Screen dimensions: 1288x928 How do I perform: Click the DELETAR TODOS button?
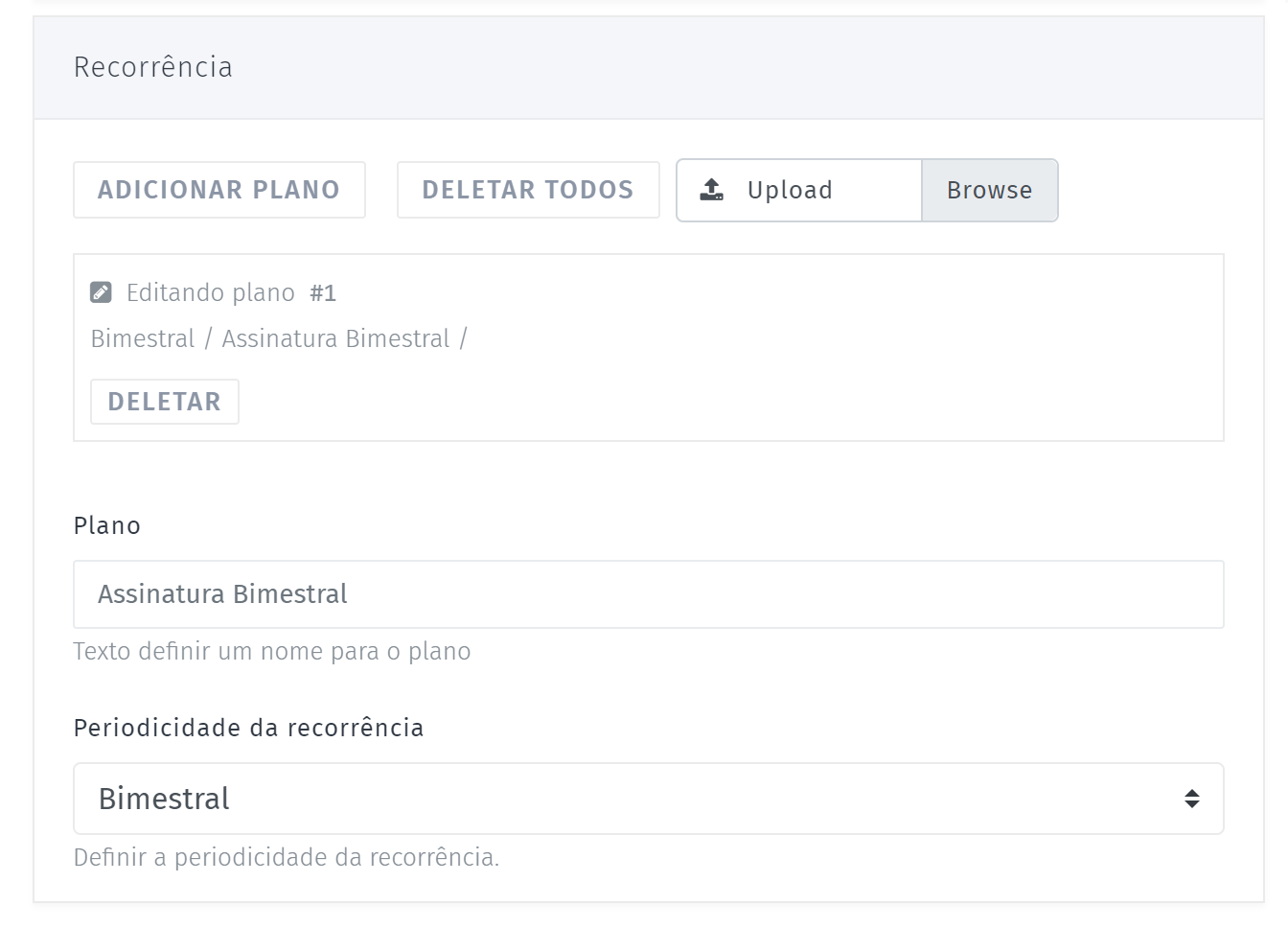[528, 190]
